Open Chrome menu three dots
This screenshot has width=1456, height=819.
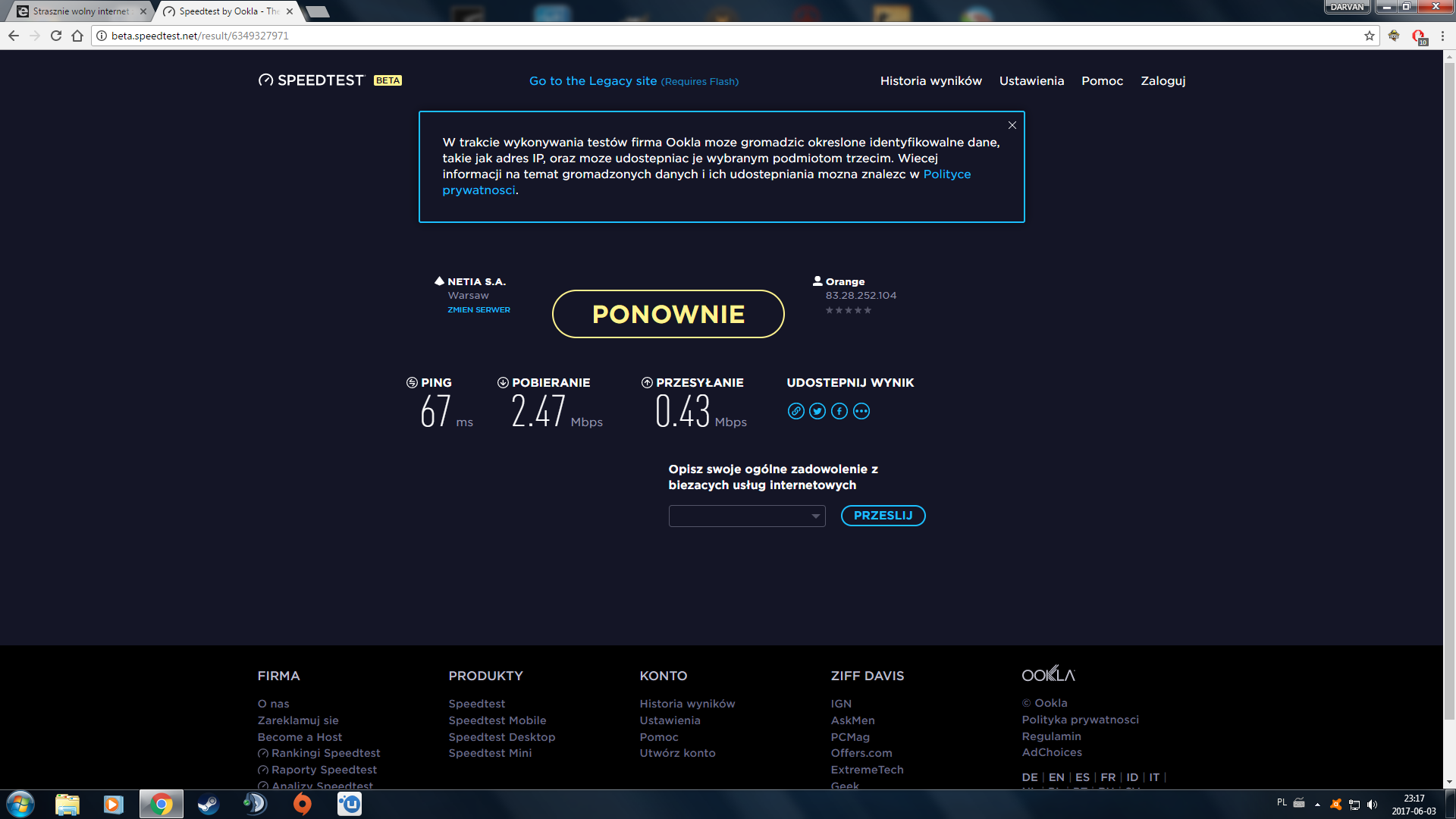1443,36
